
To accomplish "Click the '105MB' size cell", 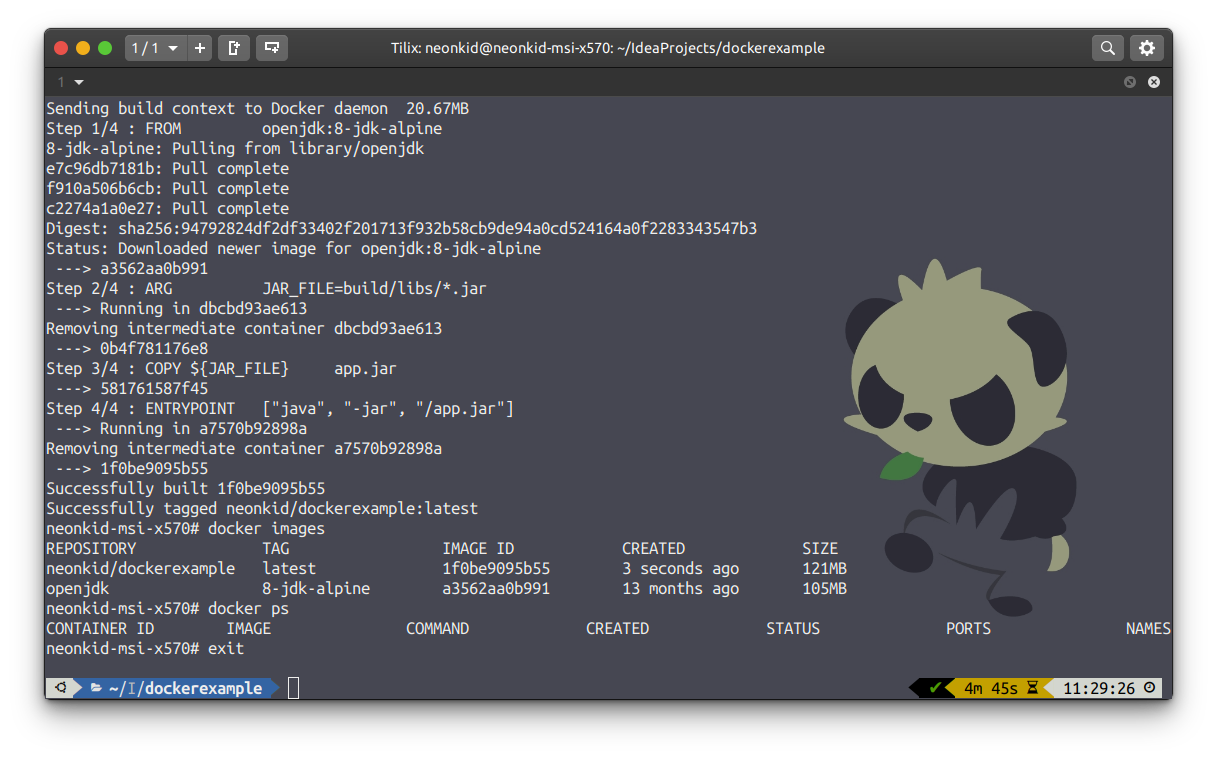I will click(824, 589).
